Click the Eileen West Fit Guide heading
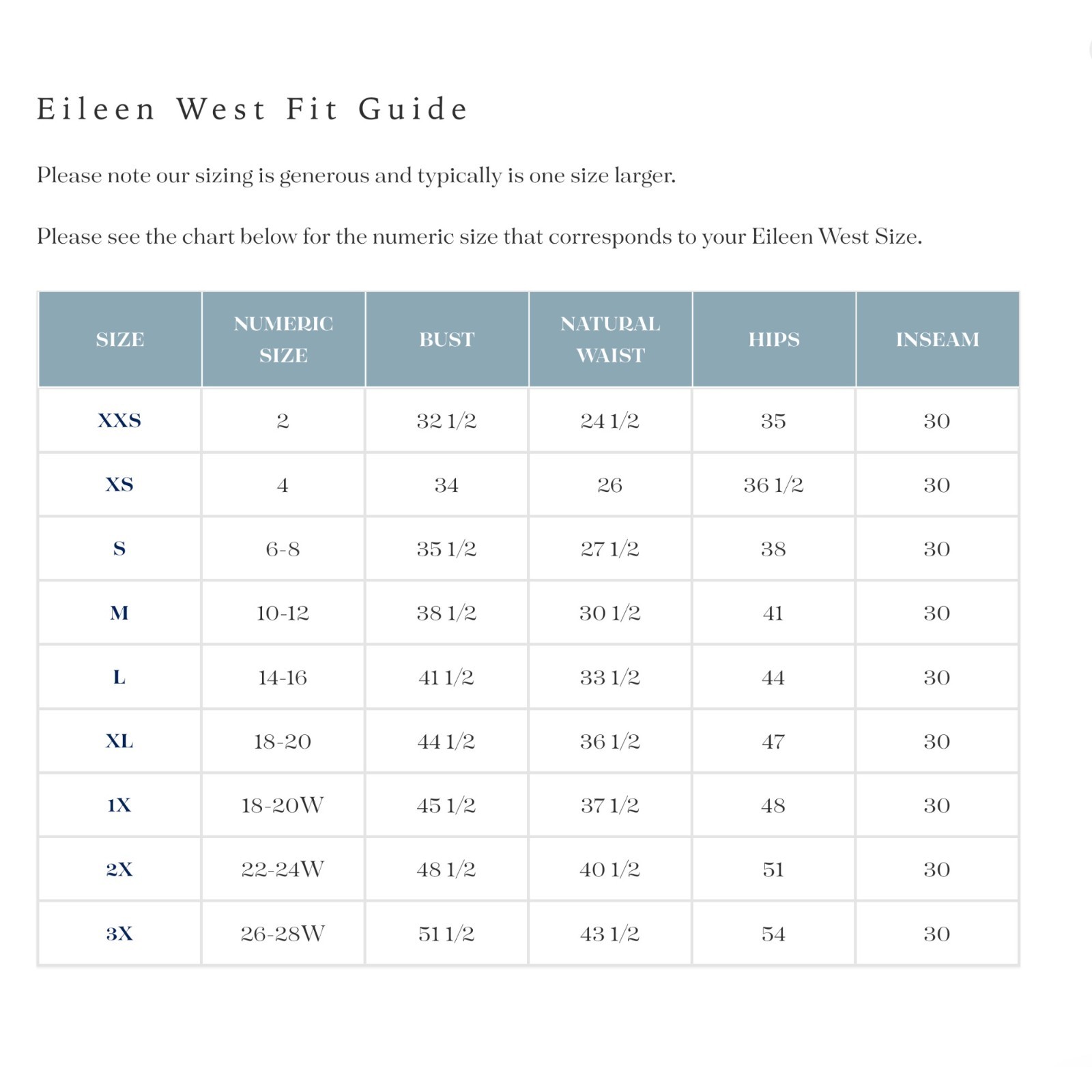Image resolution: width=1092 pixels, height=1092 pixels. tap(253, 109)
